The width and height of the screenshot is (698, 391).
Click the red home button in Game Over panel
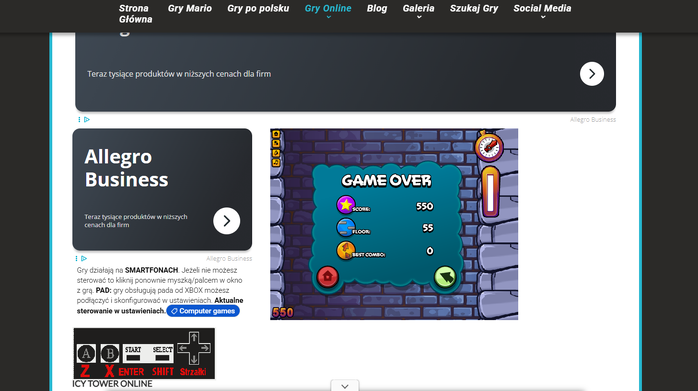(x=328, y=276)
